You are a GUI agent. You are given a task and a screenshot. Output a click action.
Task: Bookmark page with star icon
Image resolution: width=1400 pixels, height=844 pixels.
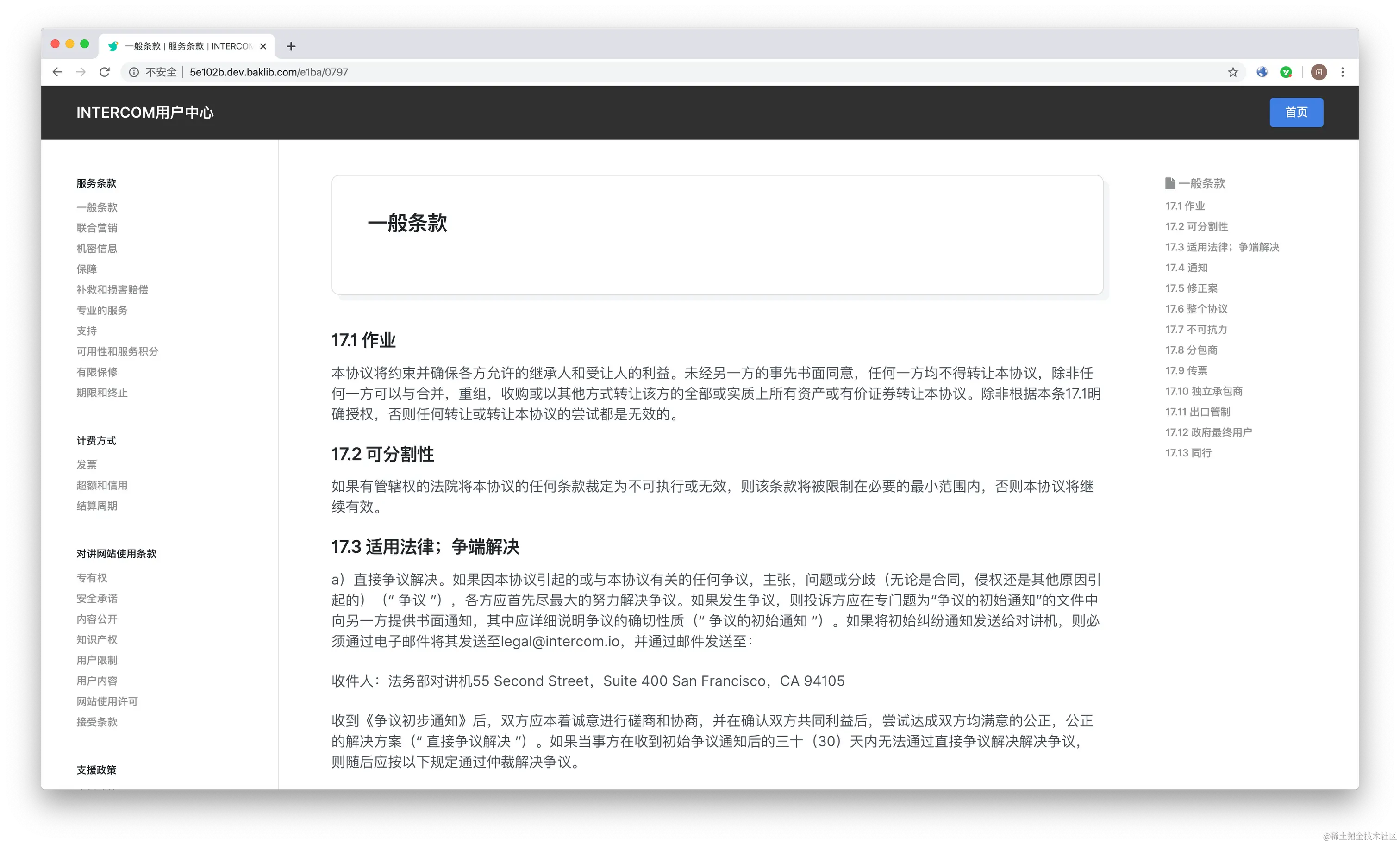[1232, 72]
